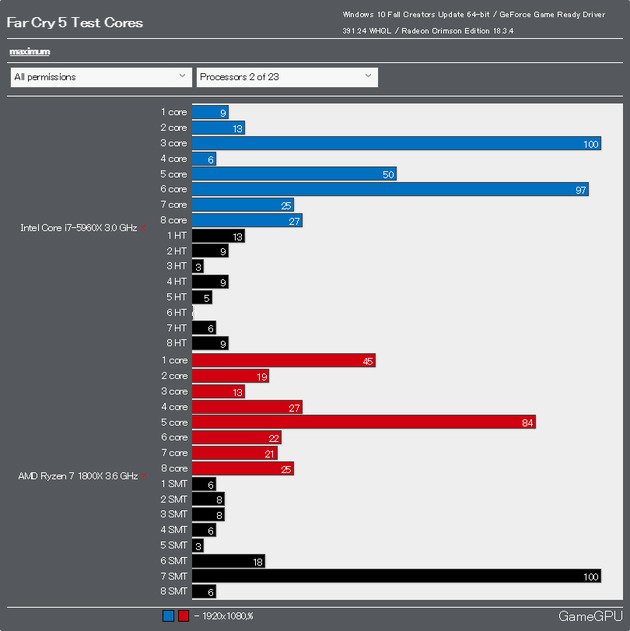Click the 3 HT row label
Image resolution: width=630 pixels, height=631 pixels.
coord(177,266)
